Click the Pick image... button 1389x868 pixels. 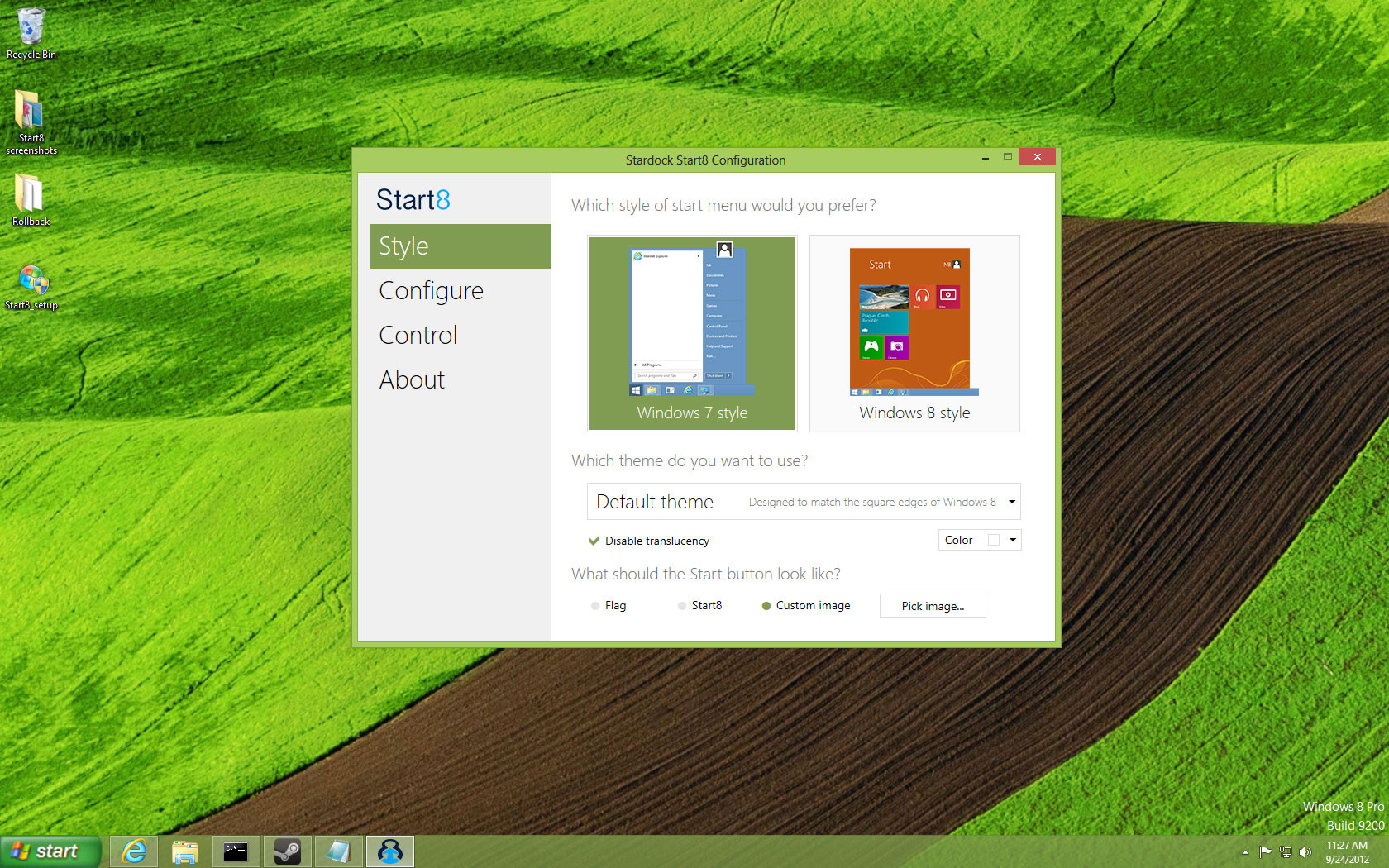point(933,606)
